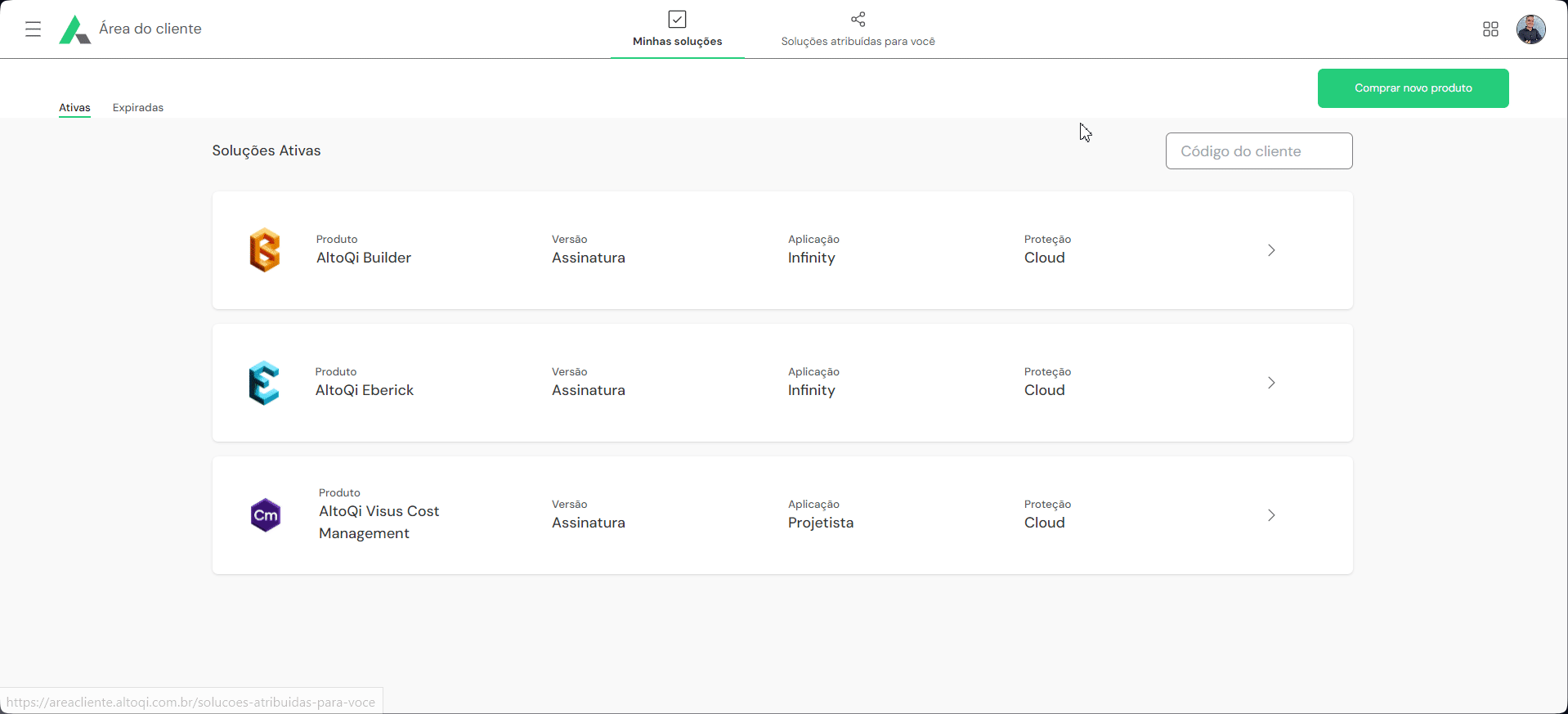This screenshot has width=1568, height=714.
Task: Click the Comprar novo produto button
Action: [x=1413, y=88]
